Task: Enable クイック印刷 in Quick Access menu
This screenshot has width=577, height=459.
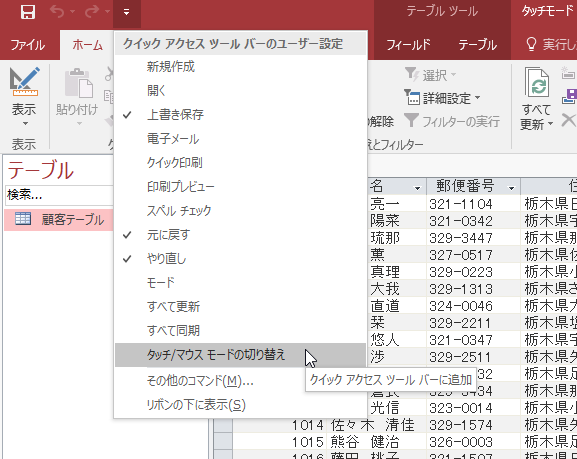Action: tap(241, 162)
